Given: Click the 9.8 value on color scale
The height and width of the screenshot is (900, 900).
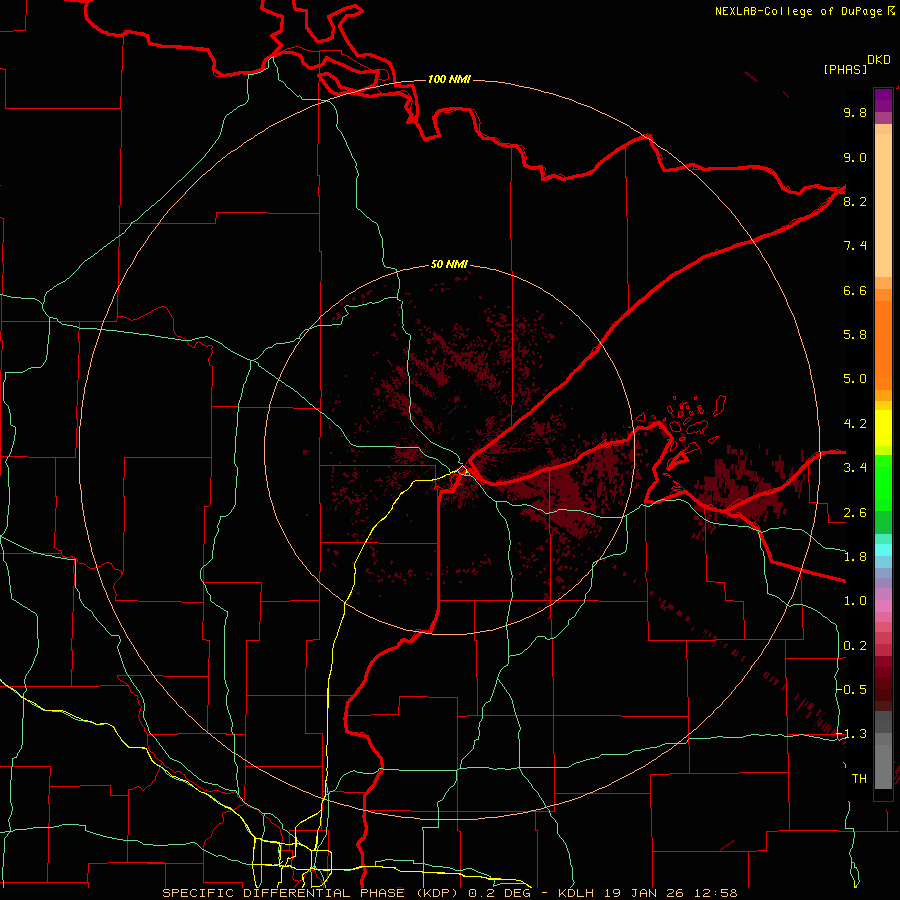Looking at the screenshot, I should pos(855,112).
